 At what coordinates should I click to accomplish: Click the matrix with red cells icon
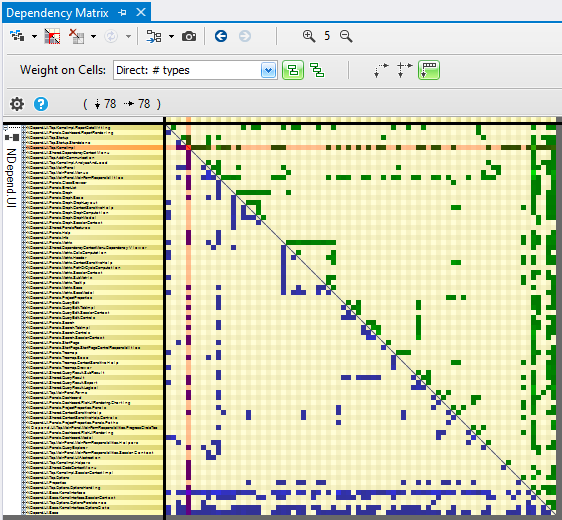click(x=52, y=36)
